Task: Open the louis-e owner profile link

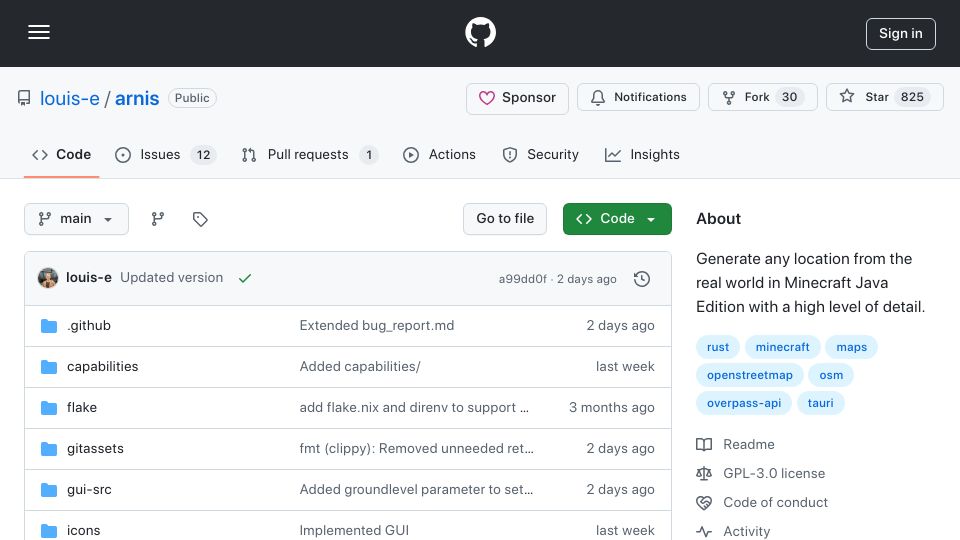Action: click(70, 98)
